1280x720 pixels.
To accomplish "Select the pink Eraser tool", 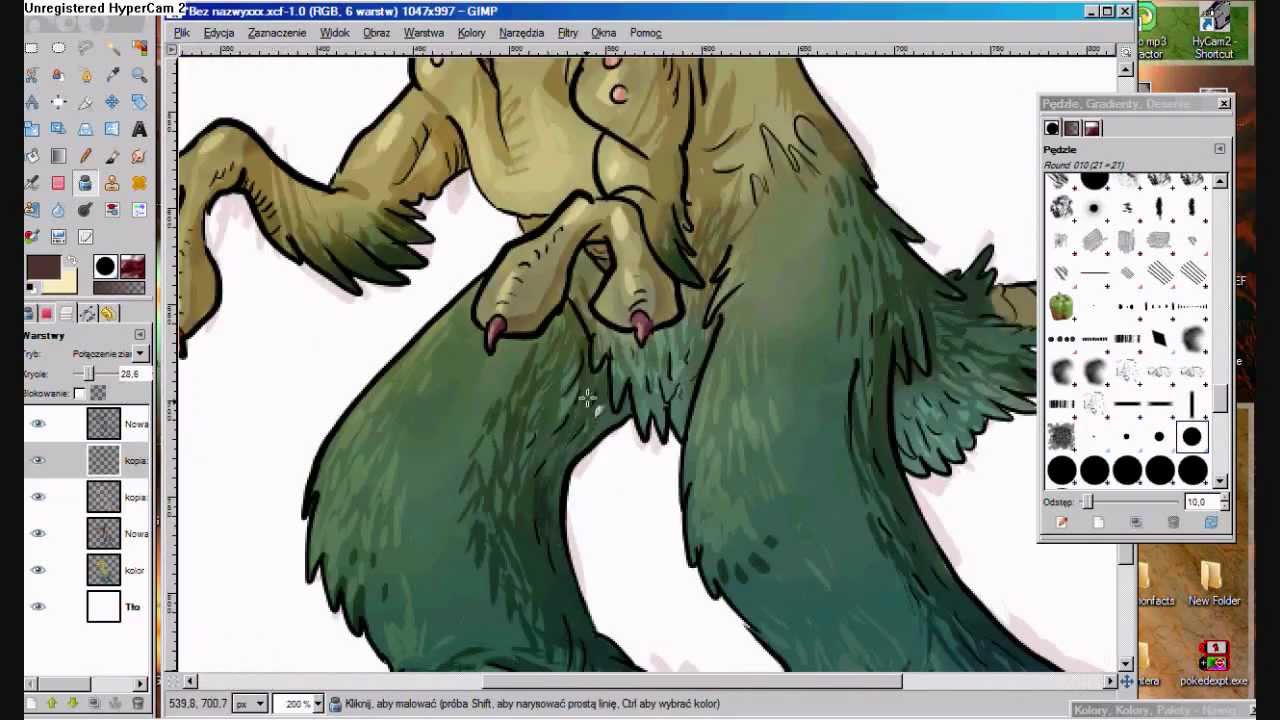I will click(x=58, y=183).
